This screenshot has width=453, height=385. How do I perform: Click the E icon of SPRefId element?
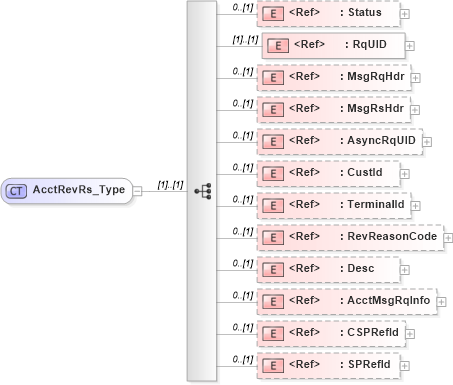click(273, 366)
